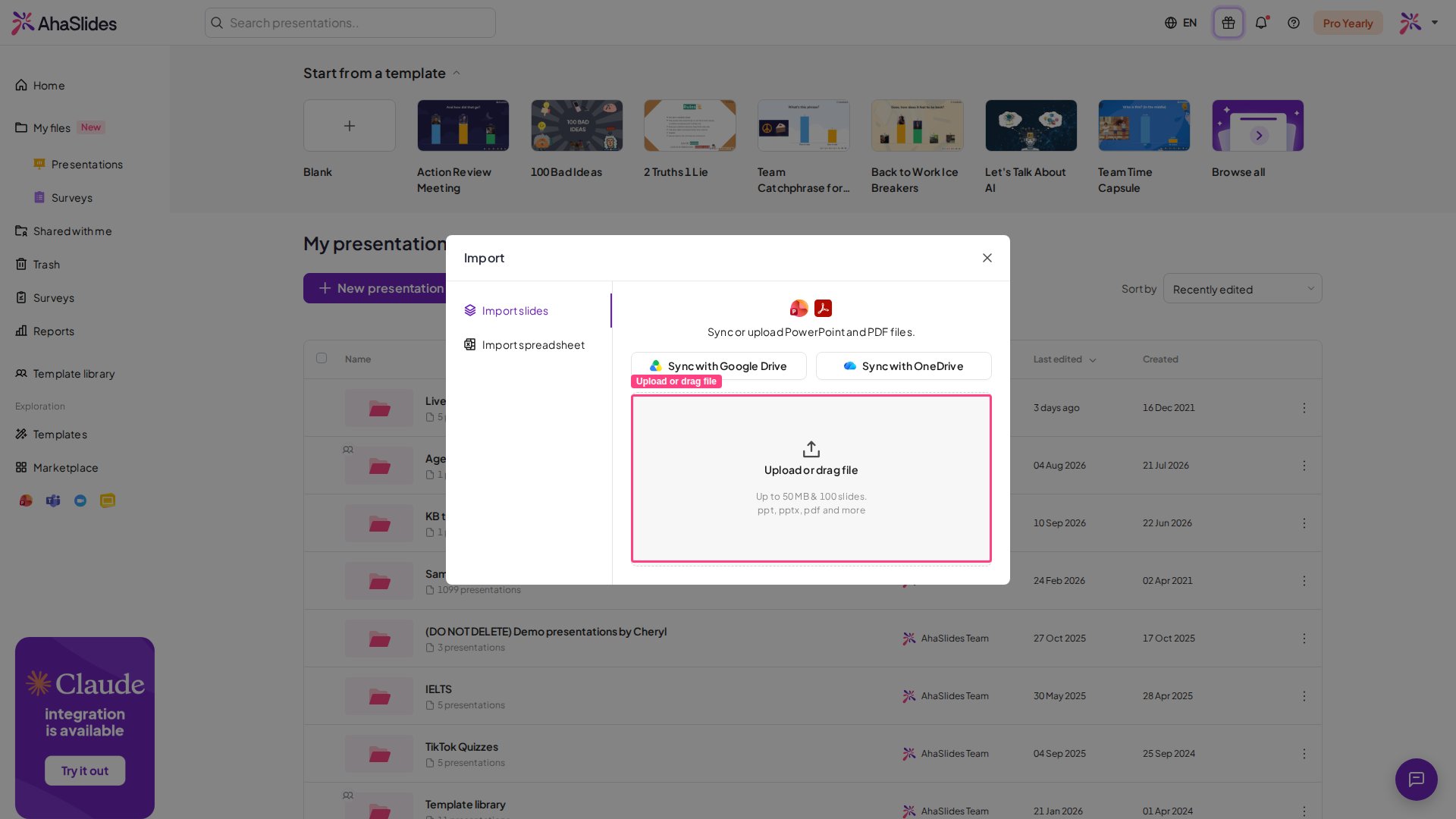The image size is (1456, 819).
Task: Open row menu for TikTok Quizzes folder
Action: pyautogui.click(x=1304, y=754)
